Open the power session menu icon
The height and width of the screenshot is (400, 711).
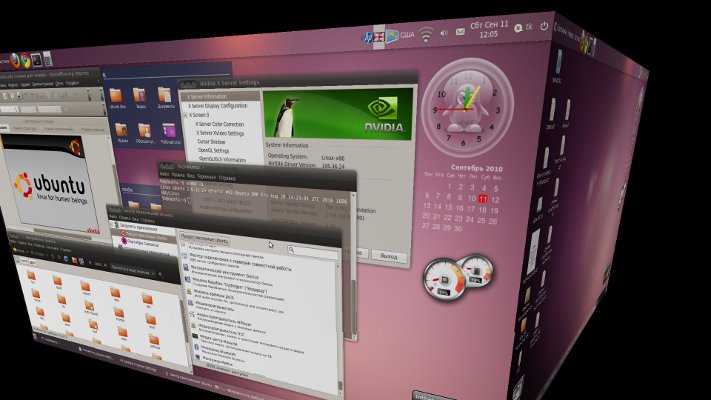pos(544,26)
